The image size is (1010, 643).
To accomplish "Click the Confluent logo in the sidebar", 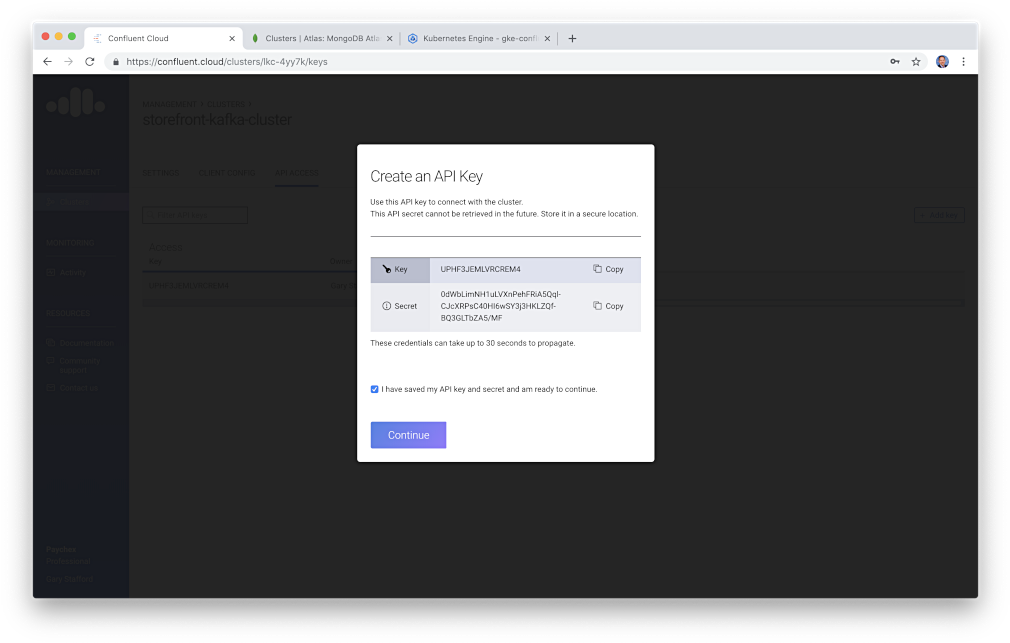I will [75, 102].
